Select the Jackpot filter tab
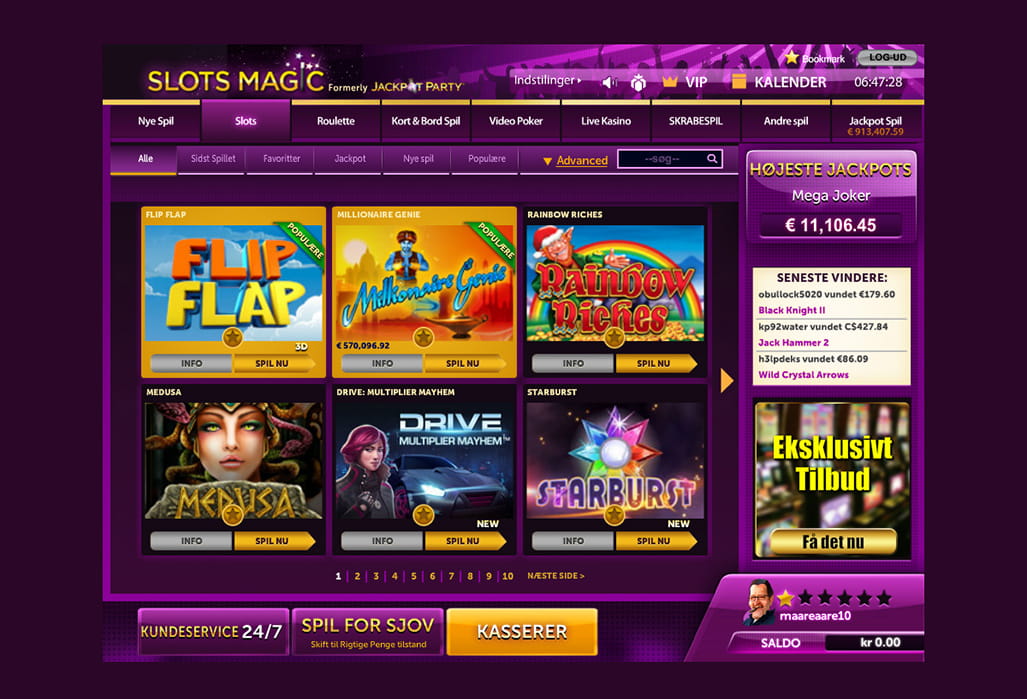Image resolution: width=1027 pixels, height=699 pixels. pyautogui.click(x=350, y=159)
